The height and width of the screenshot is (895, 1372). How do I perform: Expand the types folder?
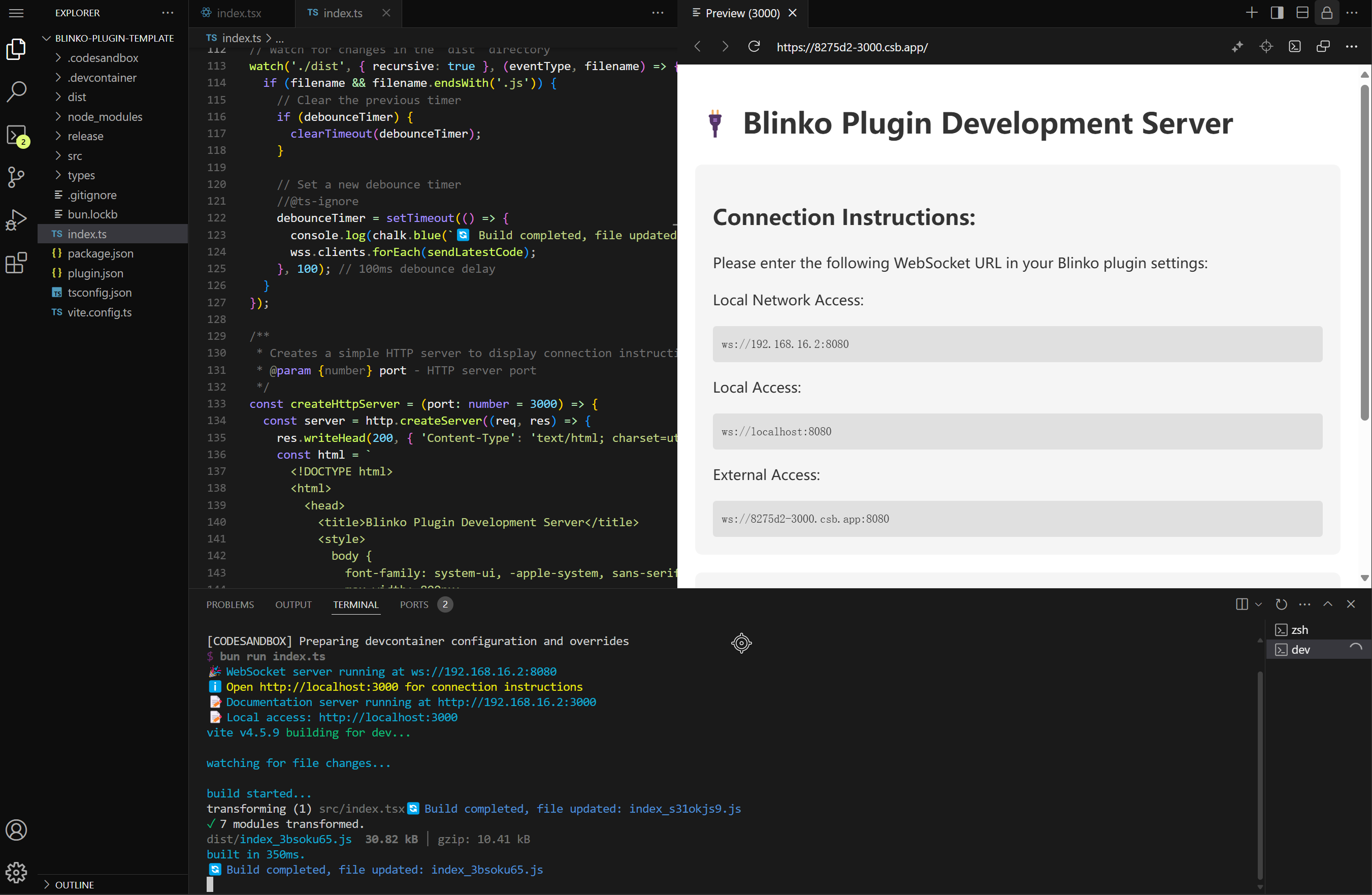pos(112,175)
